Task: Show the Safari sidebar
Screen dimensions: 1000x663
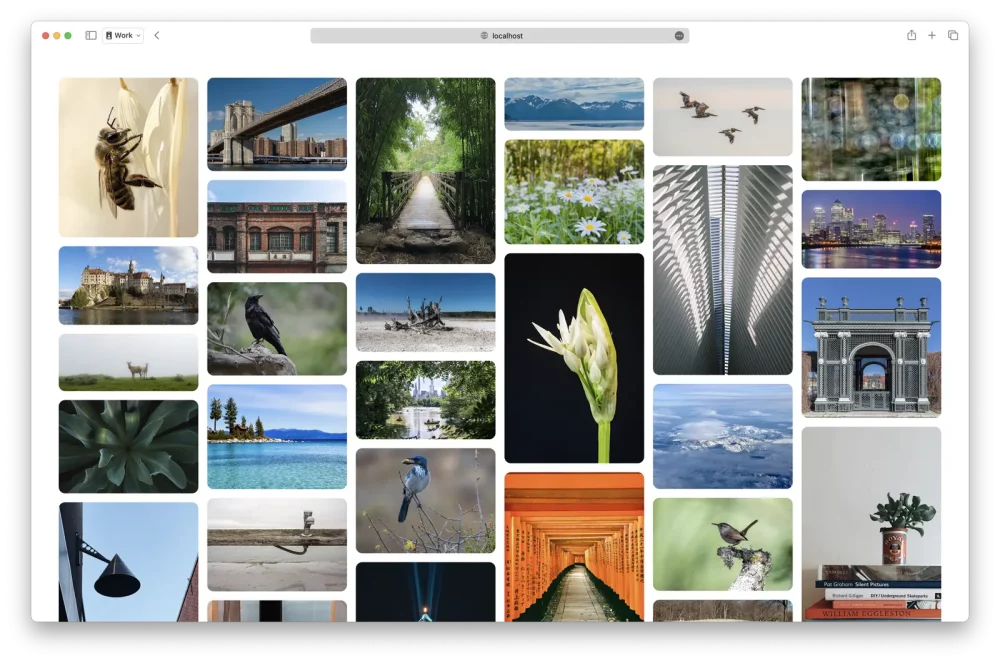Action: [91, 35]
